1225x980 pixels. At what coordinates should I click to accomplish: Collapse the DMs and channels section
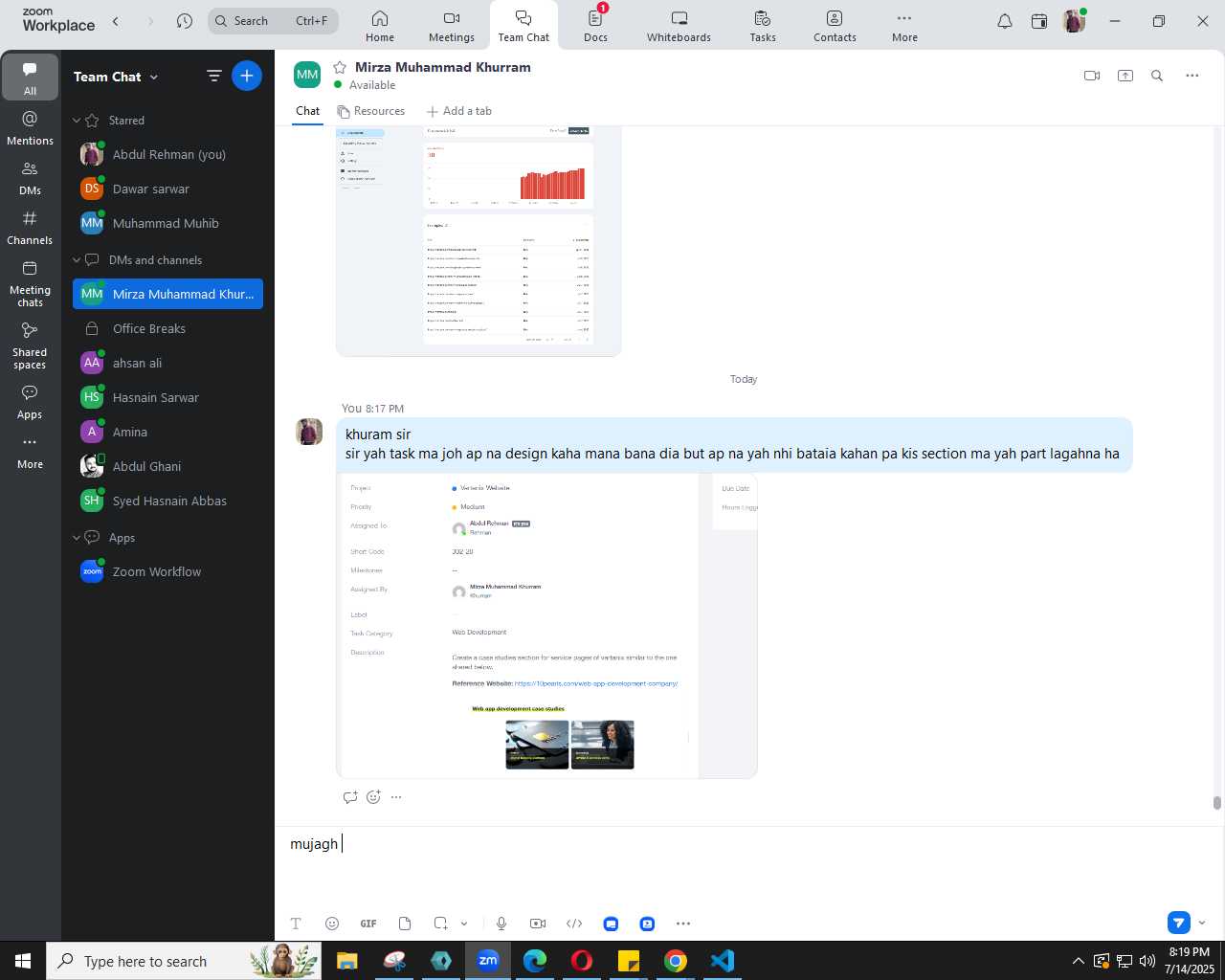(x=77, y=260)
